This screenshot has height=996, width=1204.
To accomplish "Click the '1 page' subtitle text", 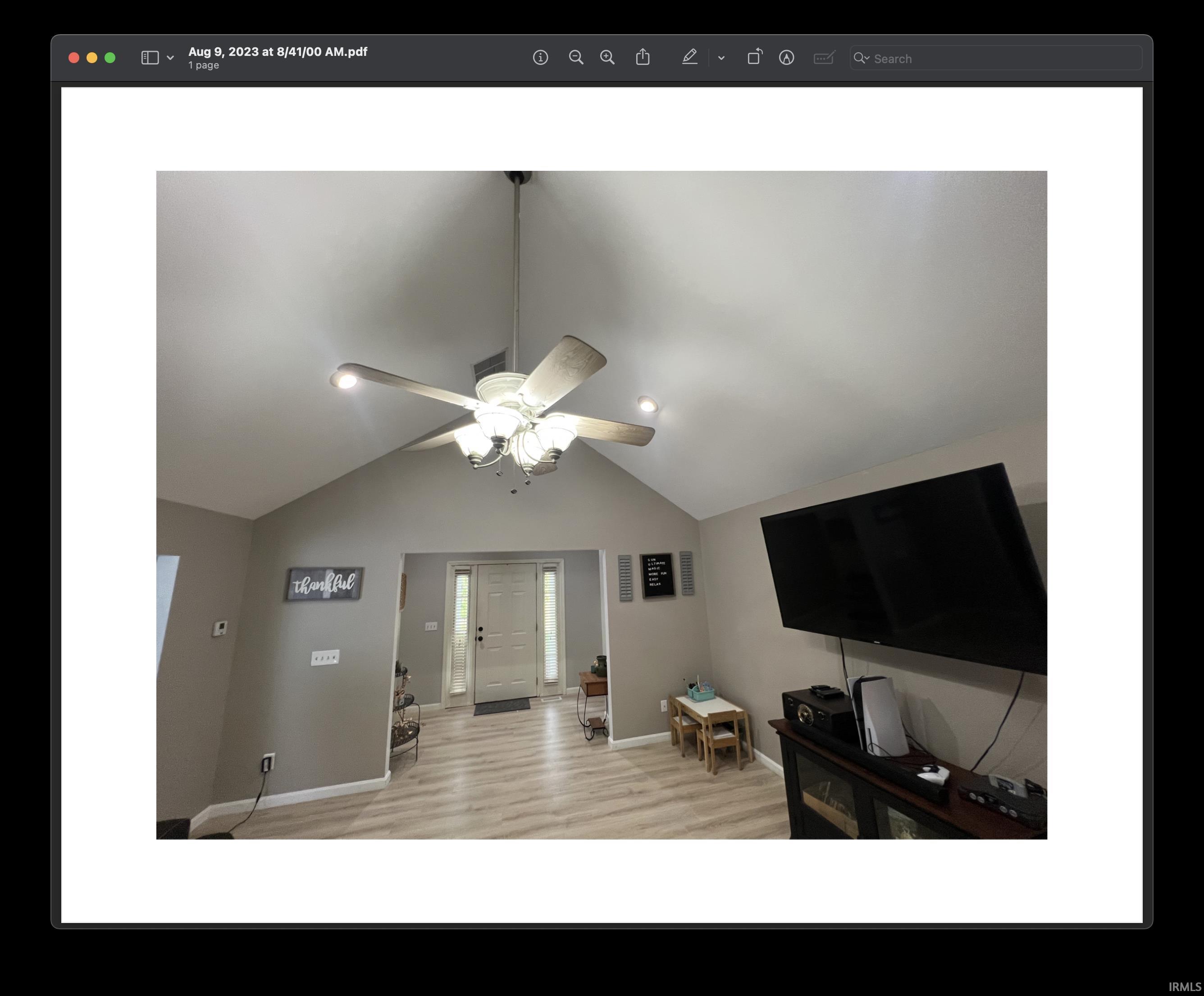I will tap(204, 65).
